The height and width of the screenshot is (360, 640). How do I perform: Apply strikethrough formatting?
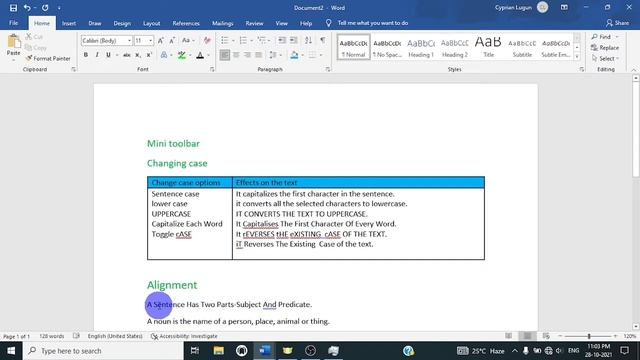coord(127,55)
